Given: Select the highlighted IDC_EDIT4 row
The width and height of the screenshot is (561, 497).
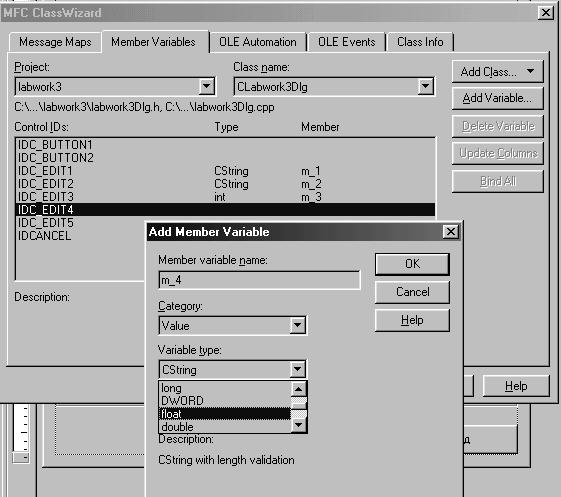Looking at the screenshot, I should 225,210.
